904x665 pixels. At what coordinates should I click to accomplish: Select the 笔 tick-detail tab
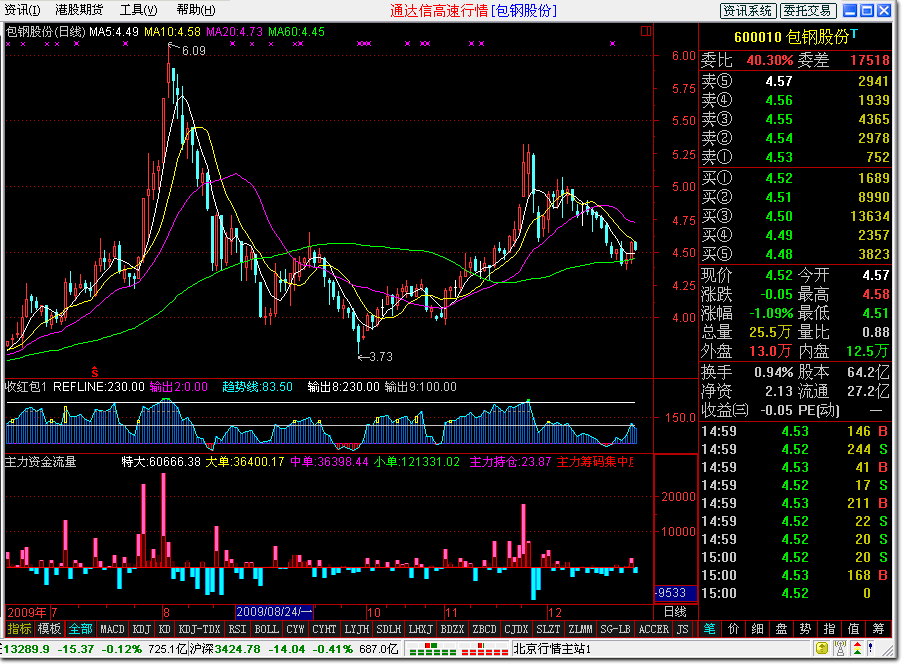709,629
